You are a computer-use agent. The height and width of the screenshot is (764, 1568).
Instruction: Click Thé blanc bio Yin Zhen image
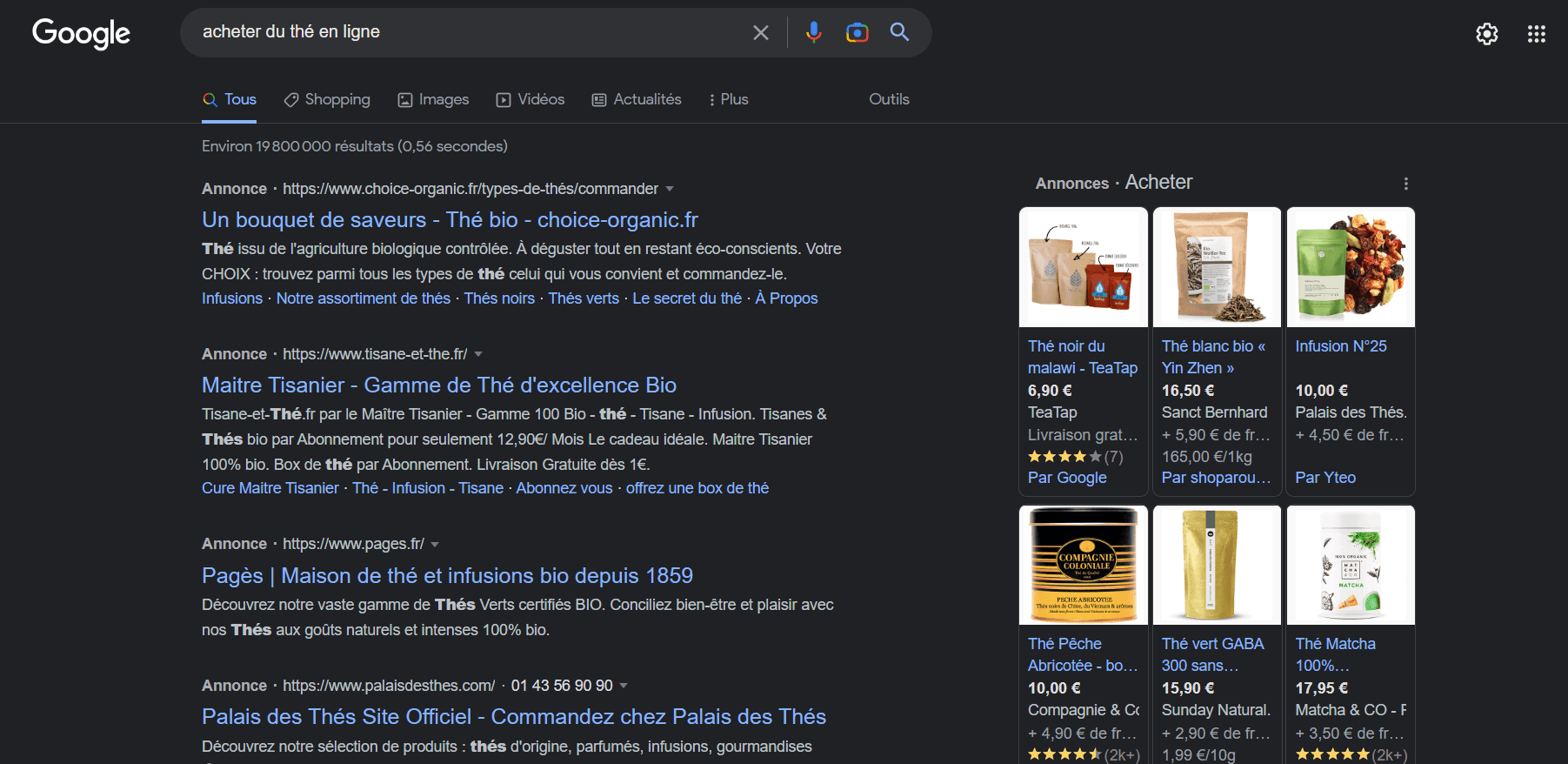(x=1217, y=267)
